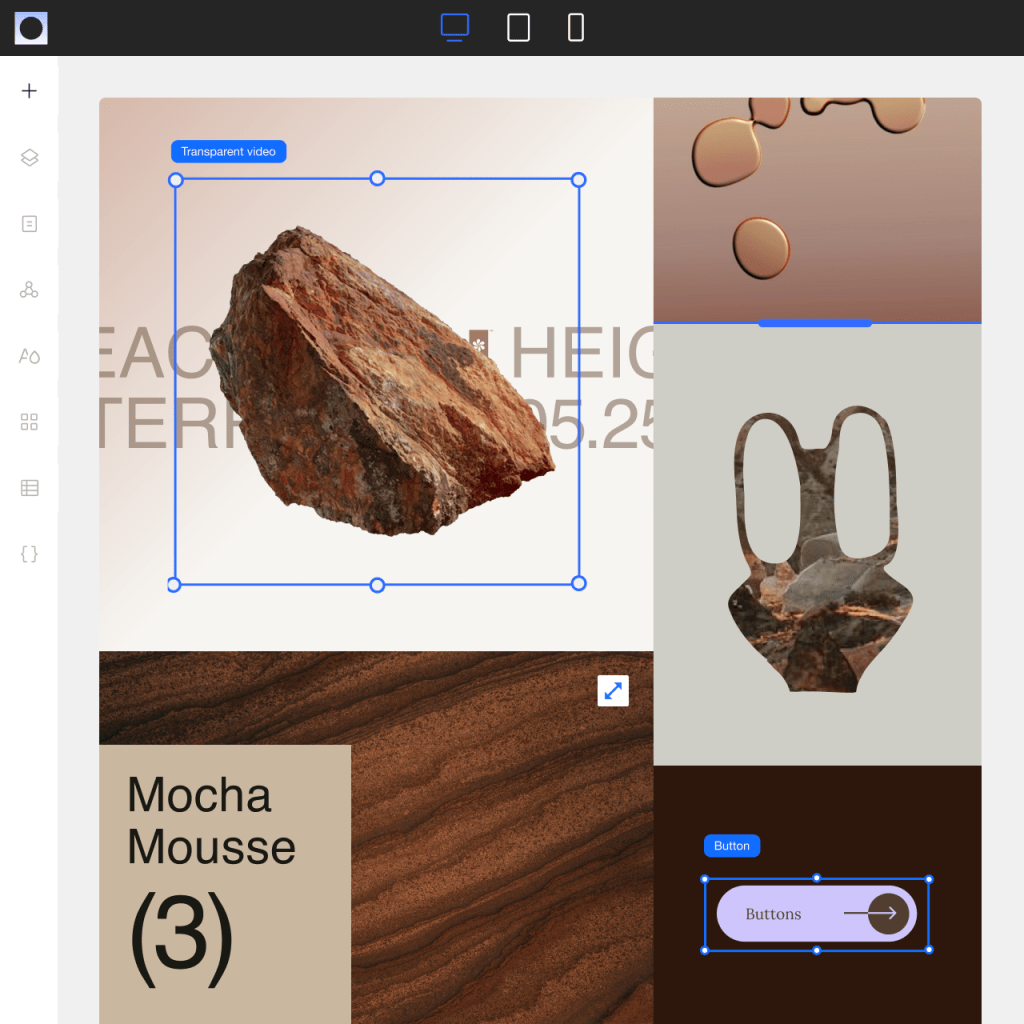Click the lavender Buttons button

[x=775, y=914]
